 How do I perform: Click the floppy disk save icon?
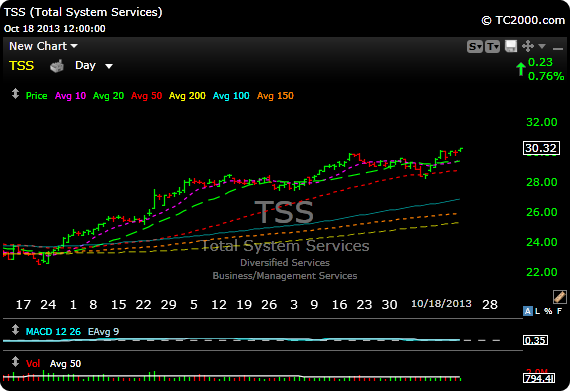pyautogui.click(x=511, y=46)
